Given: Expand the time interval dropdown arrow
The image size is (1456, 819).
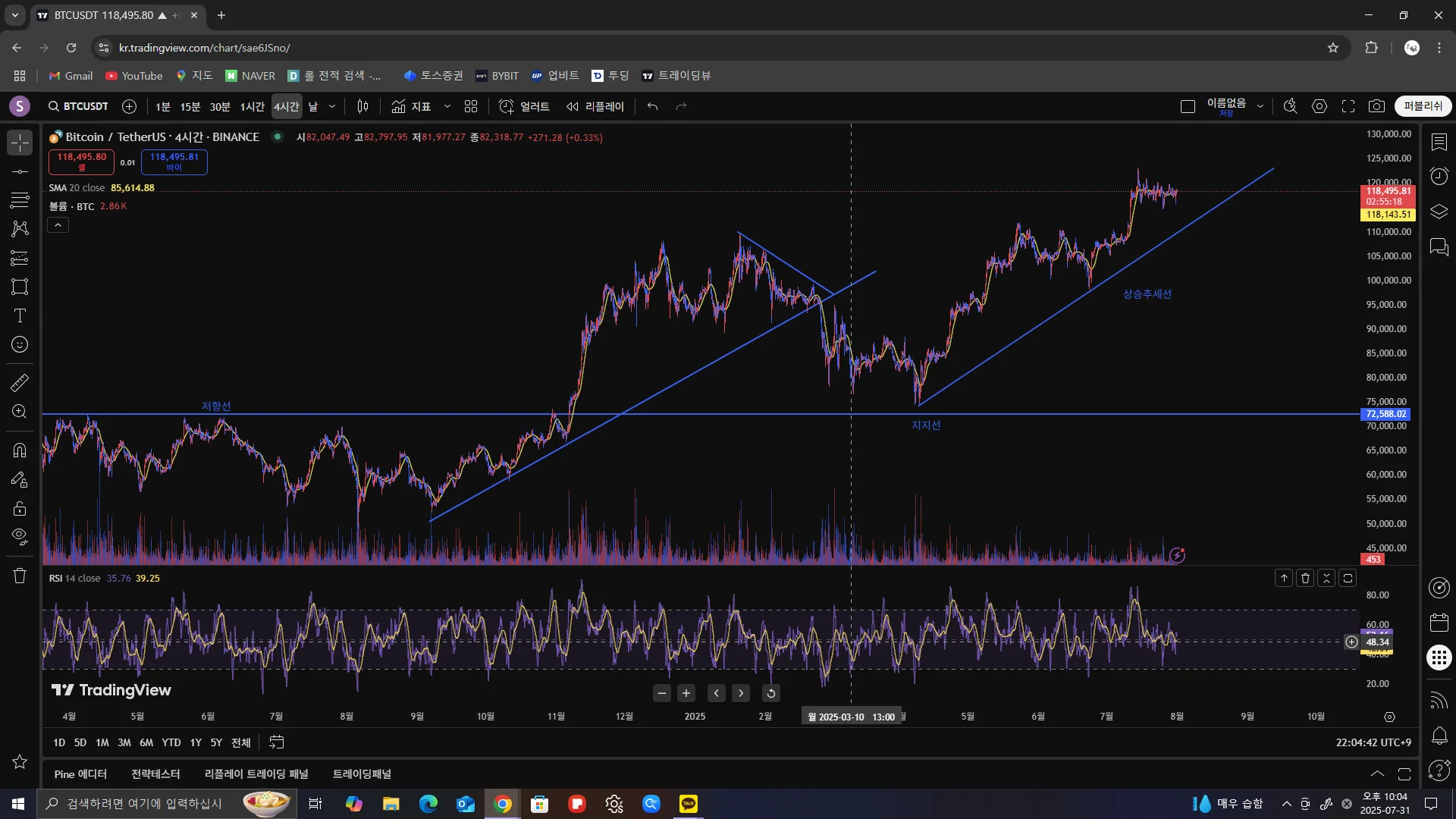Looking at the screenshot, I should (x=332, y=106).
